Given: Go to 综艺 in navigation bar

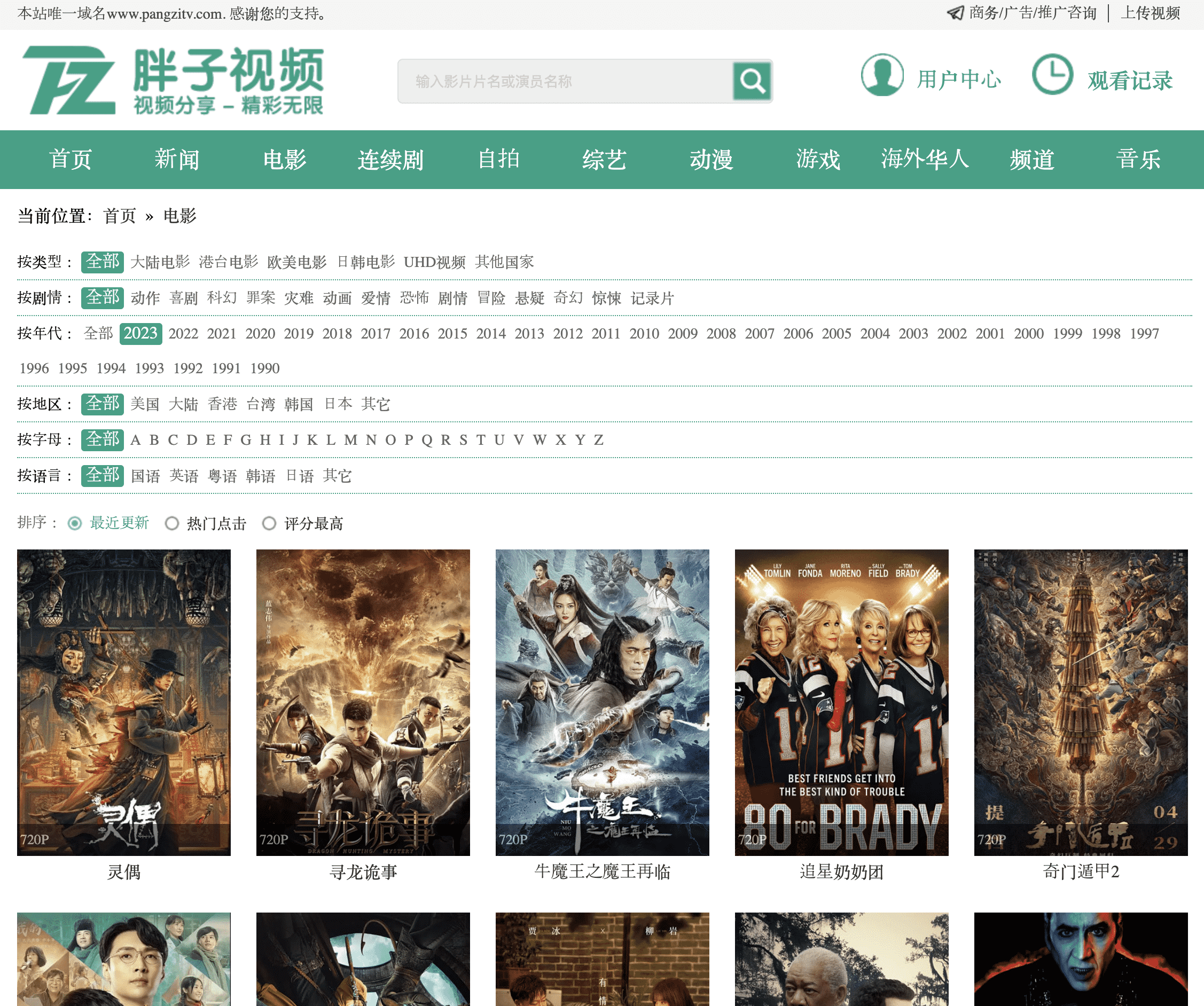Looking at the screenshot, I should (604, 160).
